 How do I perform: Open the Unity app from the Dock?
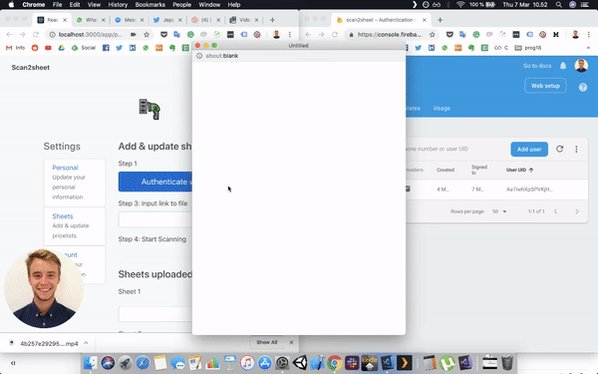[299, 363]
